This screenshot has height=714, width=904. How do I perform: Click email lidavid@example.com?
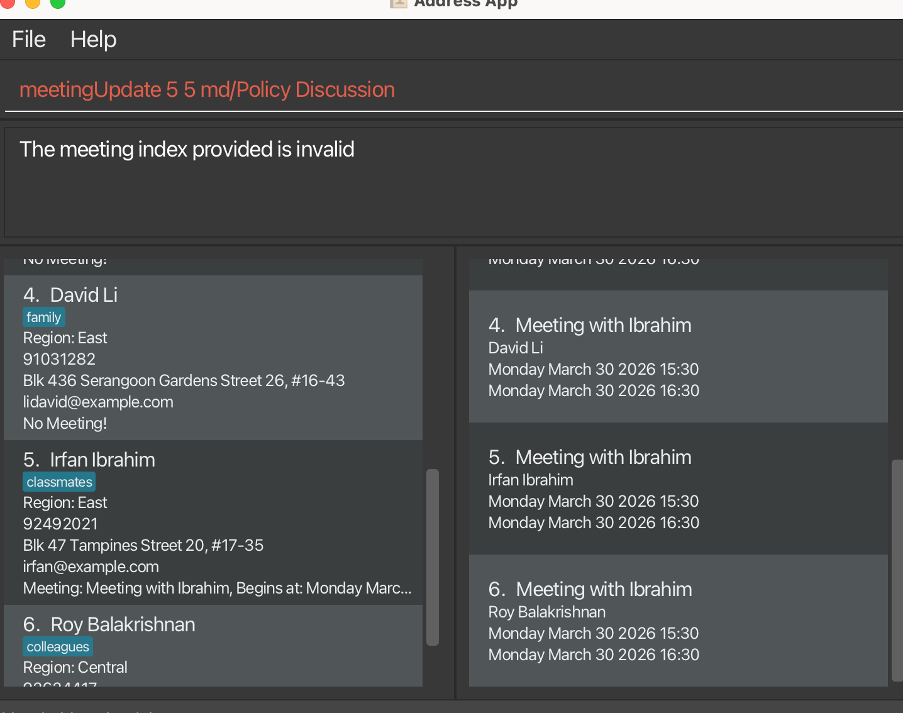(x=98, y=402)
